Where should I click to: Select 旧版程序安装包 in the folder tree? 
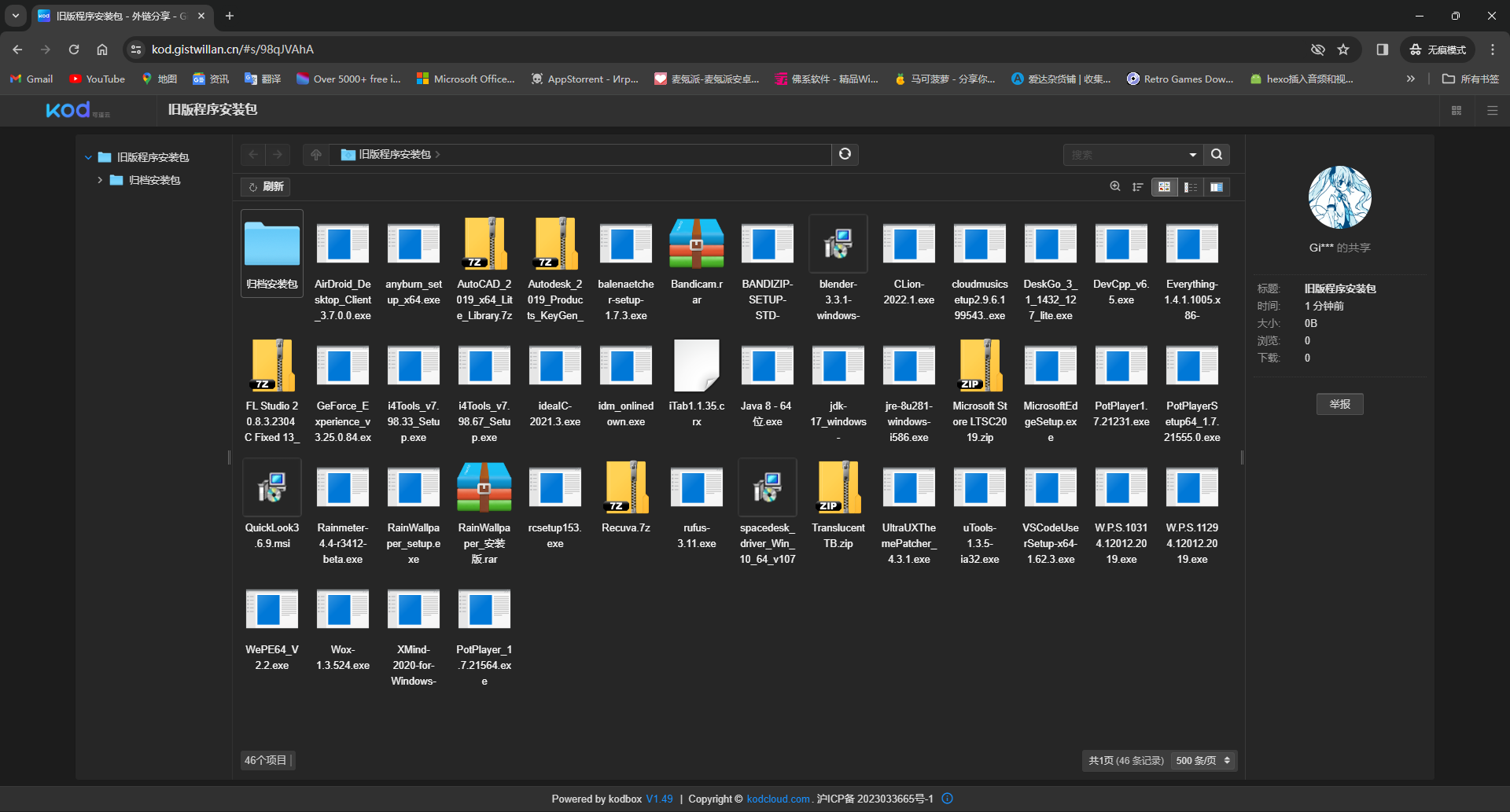tap(153, 157)
